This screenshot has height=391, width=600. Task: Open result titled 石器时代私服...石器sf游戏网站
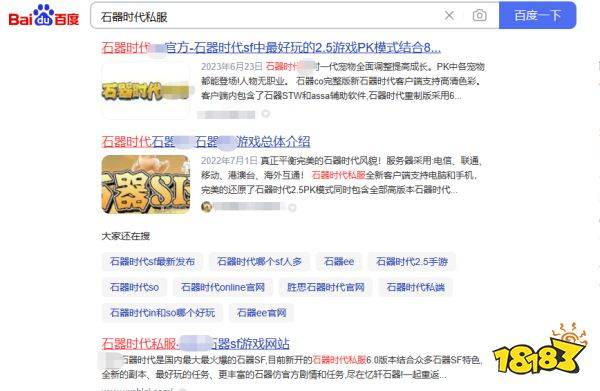click(x=196, y=344)
